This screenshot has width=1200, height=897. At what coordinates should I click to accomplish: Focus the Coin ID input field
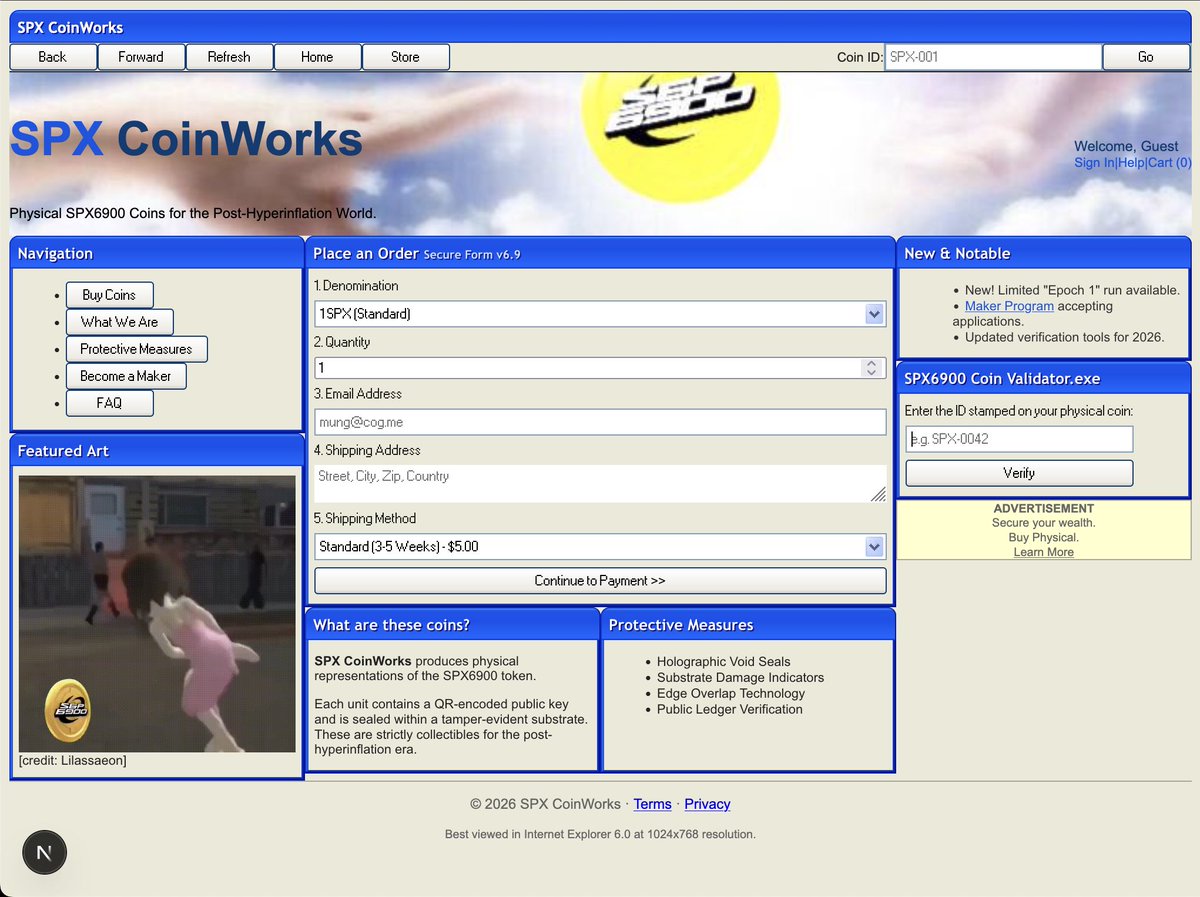(x=993, y=57)
